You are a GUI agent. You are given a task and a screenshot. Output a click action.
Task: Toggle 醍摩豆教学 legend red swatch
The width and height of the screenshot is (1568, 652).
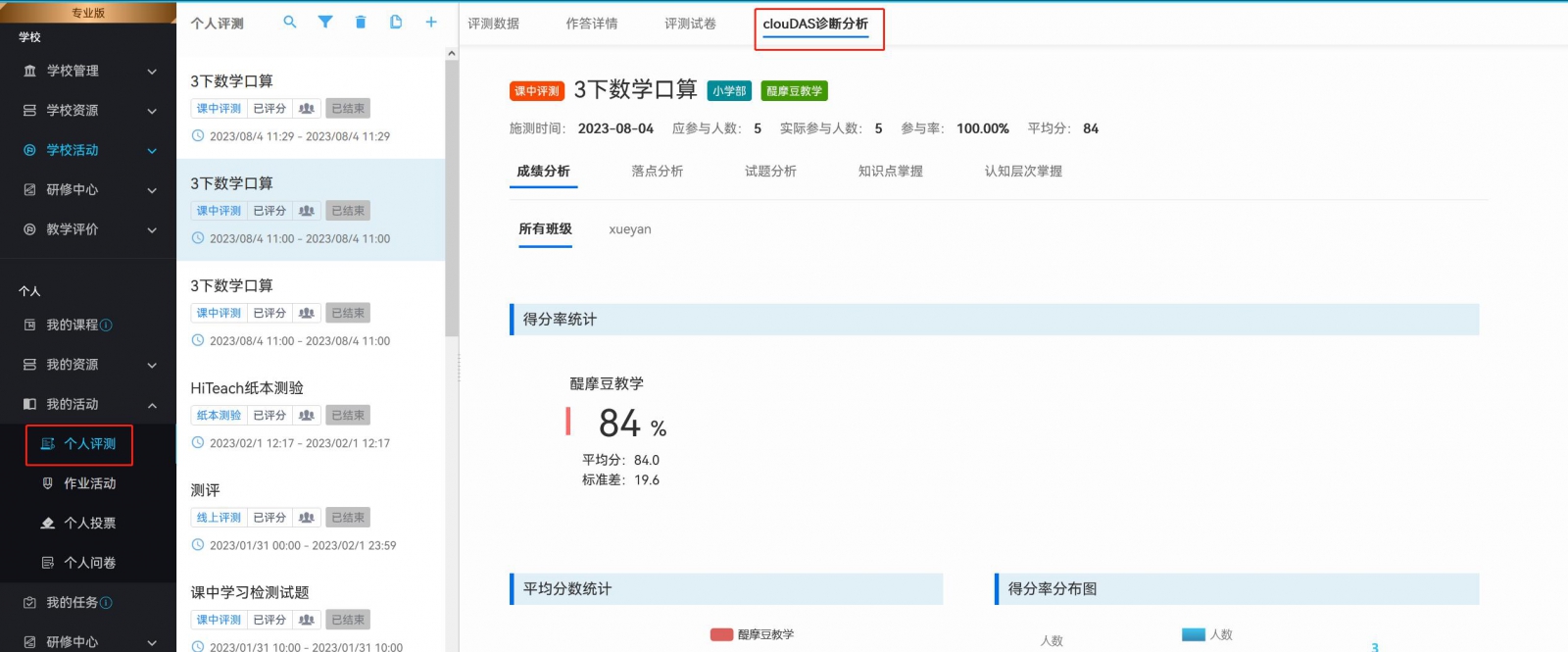pos(721,634)
